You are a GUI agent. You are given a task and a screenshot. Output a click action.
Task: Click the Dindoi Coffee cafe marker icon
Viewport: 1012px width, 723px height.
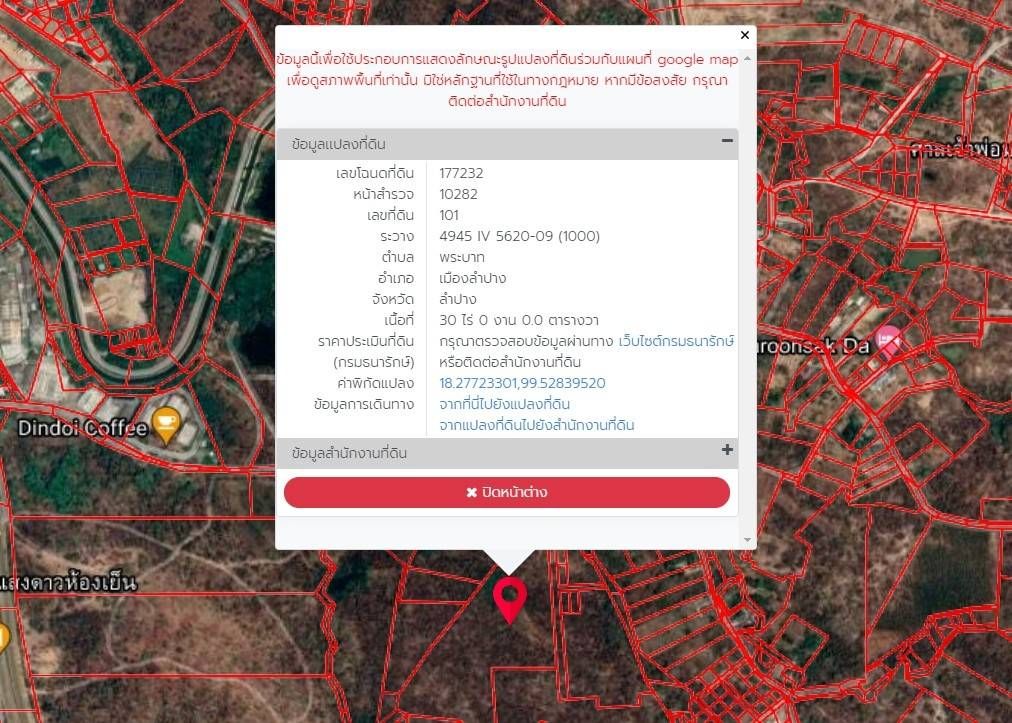pyautogui.click(x=167, y=425)
